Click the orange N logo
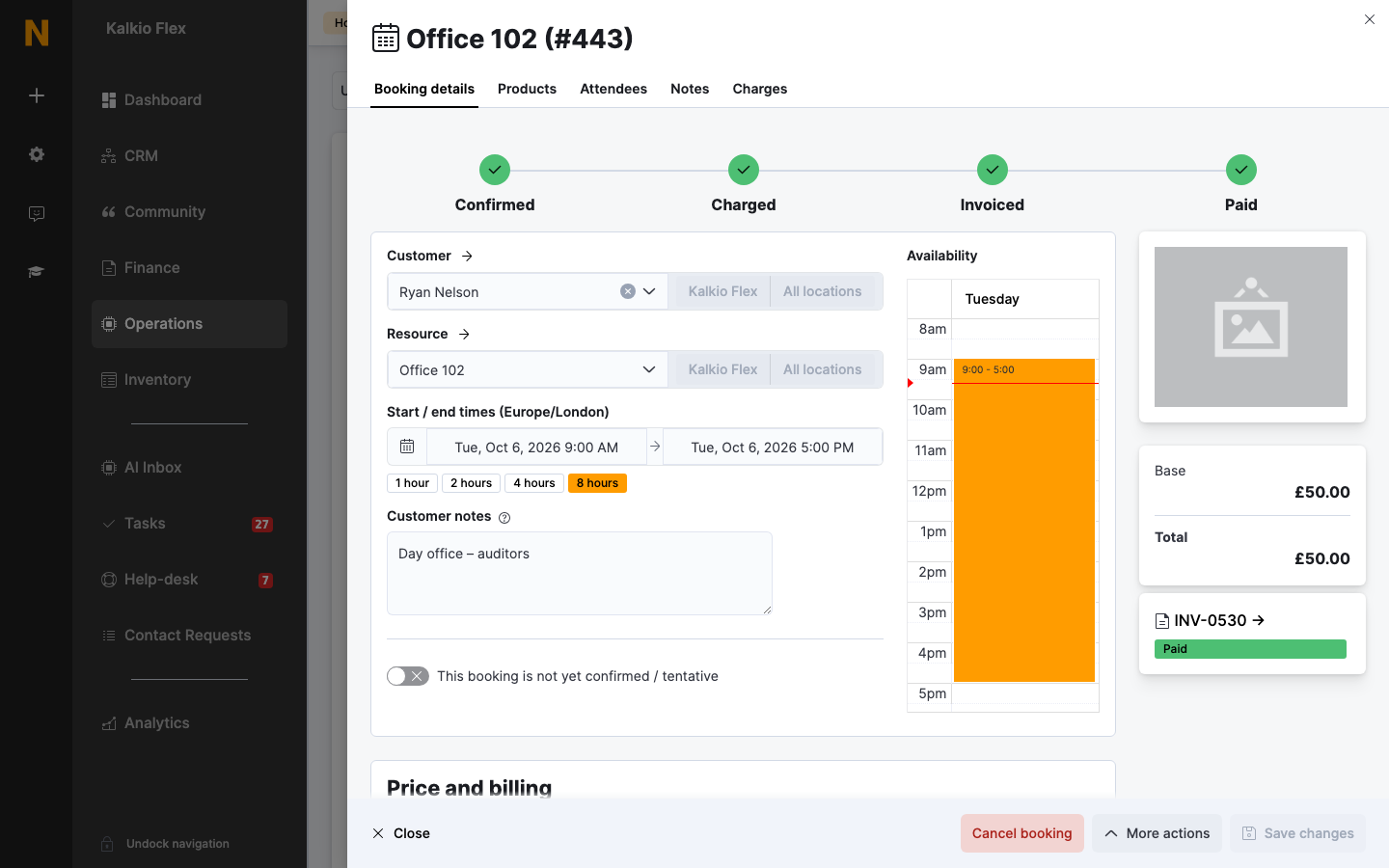The height and width of the screenshot is (868, 1389). tap(37, 33)
